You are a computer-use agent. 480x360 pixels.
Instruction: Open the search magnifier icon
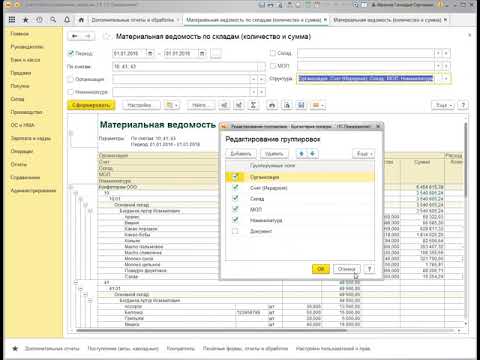(53, 20)
